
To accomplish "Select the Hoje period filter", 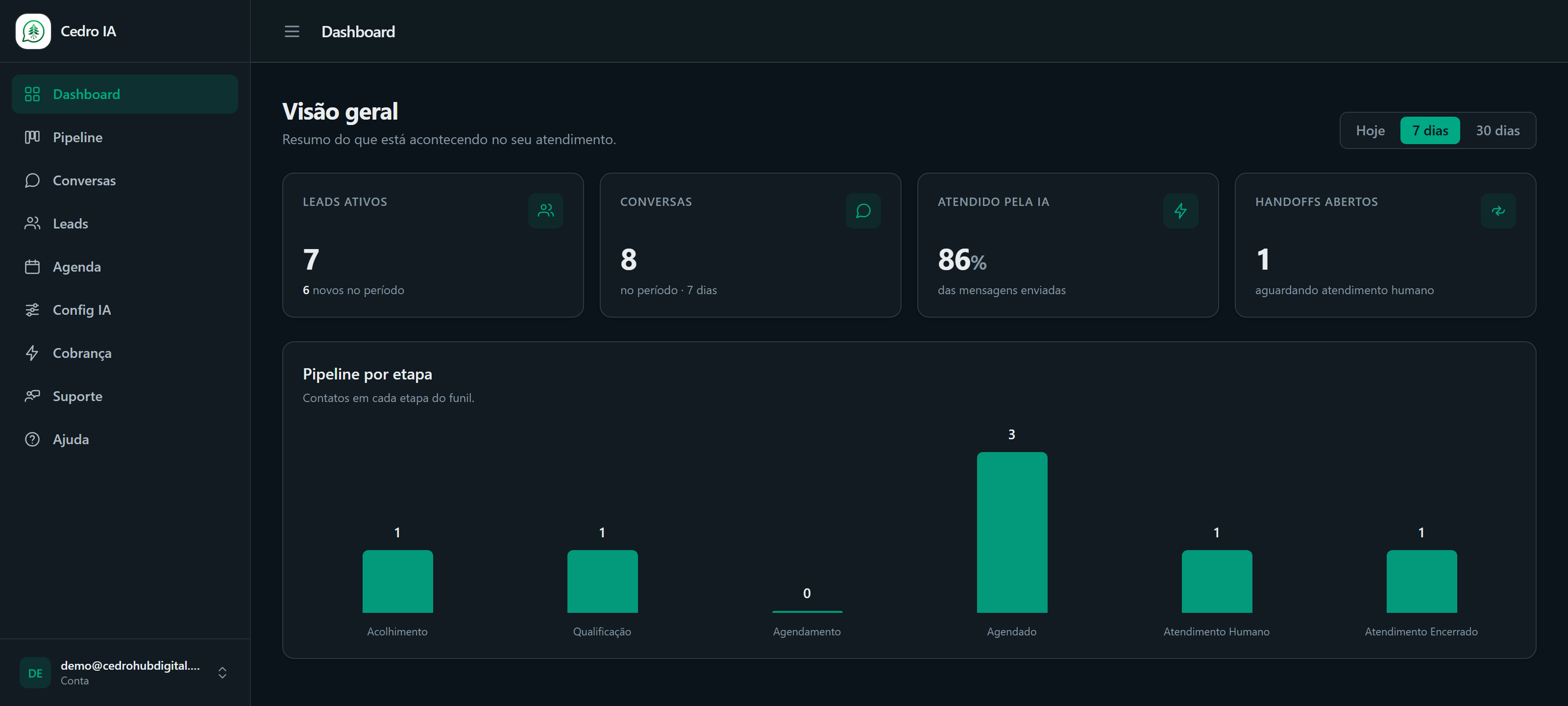I will pos(1370,130).
